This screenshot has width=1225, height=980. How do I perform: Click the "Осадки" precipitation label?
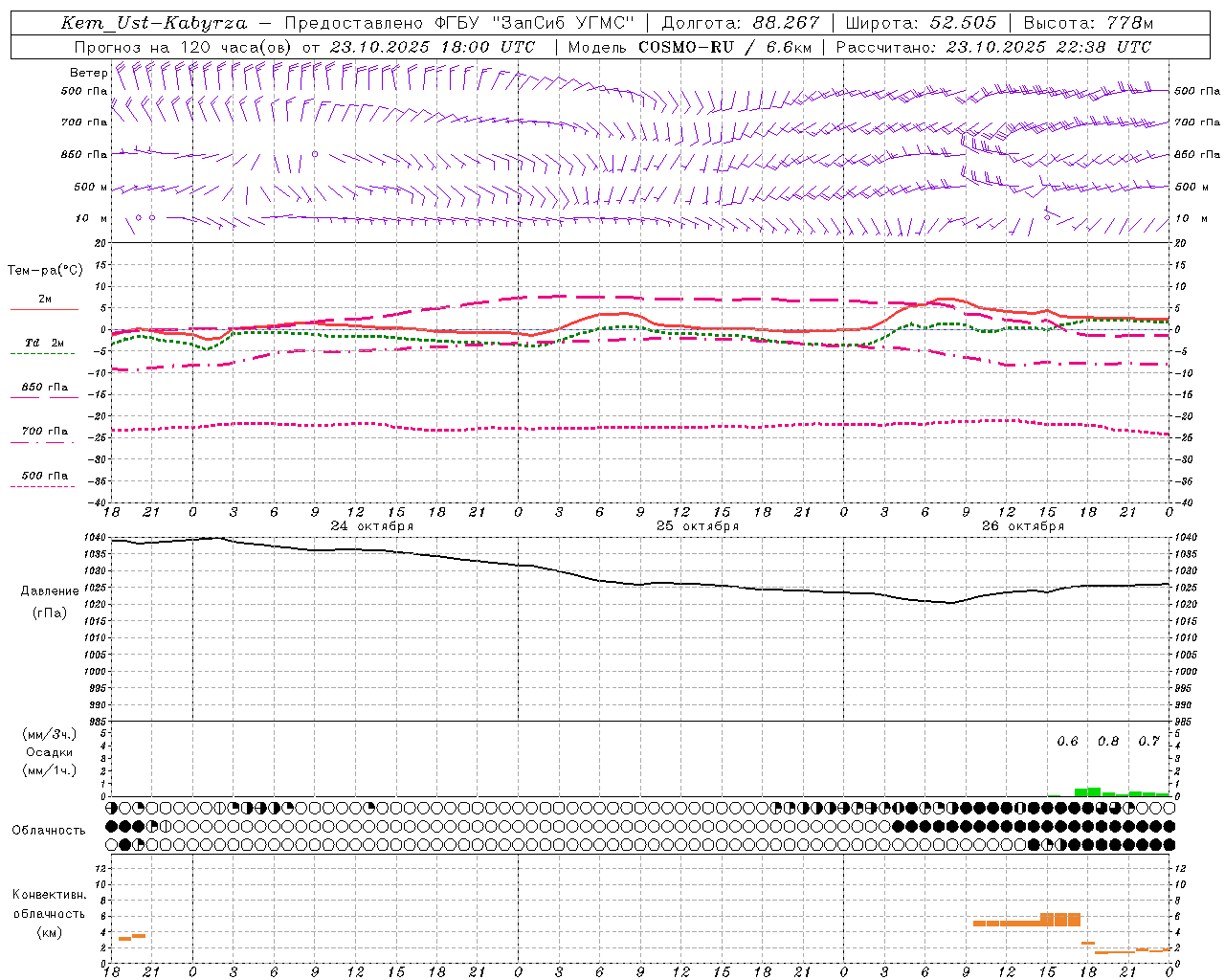[50, 752]
